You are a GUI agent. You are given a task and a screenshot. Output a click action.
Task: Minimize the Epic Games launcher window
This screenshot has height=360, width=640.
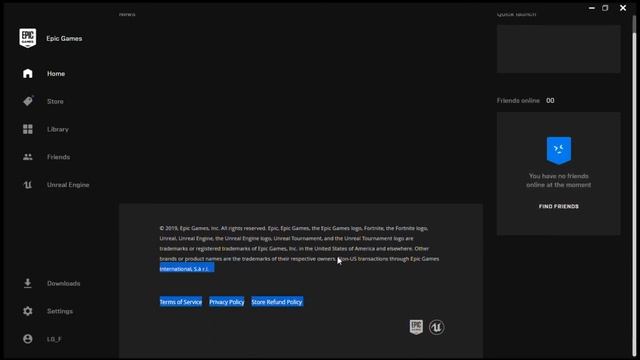(x=591, y=8)
